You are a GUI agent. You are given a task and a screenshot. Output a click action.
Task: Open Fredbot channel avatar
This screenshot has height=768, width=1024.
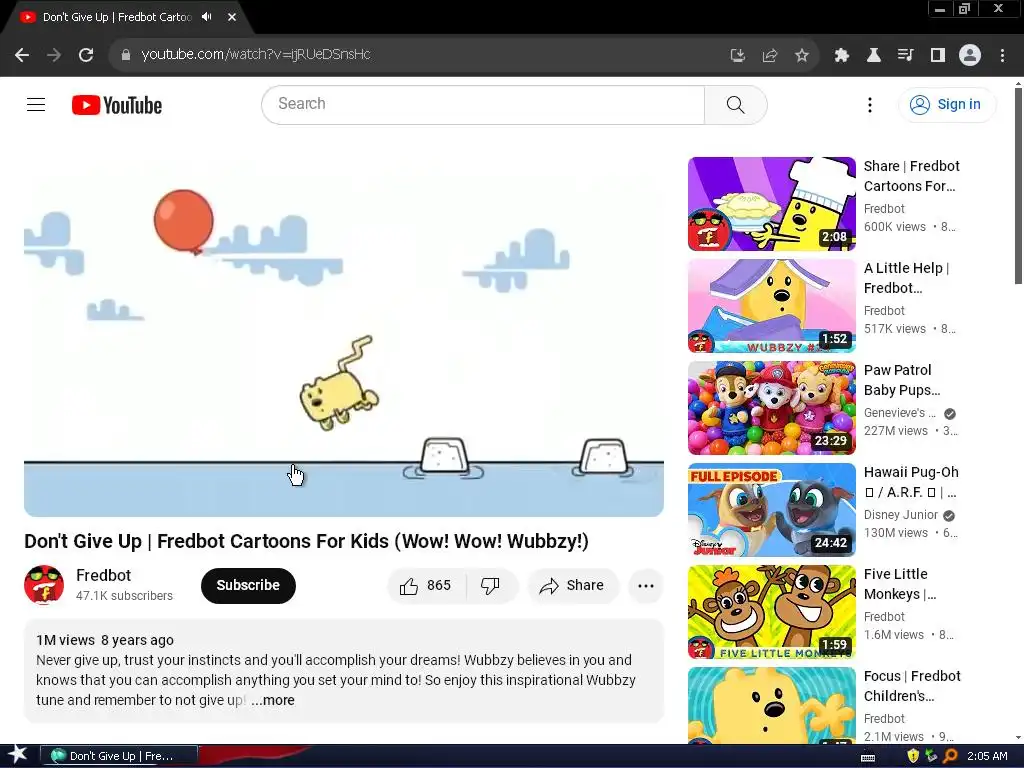coord(44,584)
